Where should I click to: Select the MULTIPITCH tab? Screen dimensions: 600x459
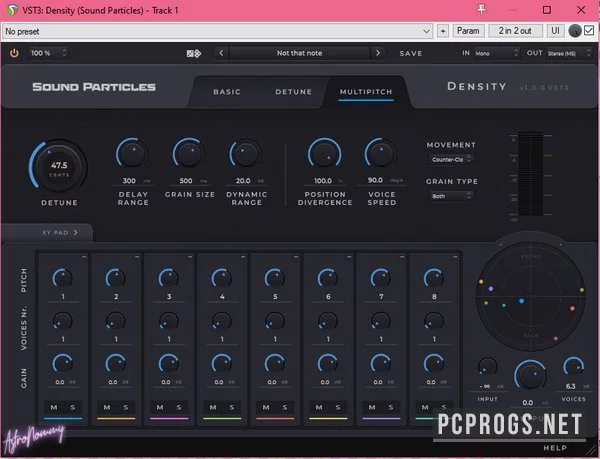click(x=366, y=92)
